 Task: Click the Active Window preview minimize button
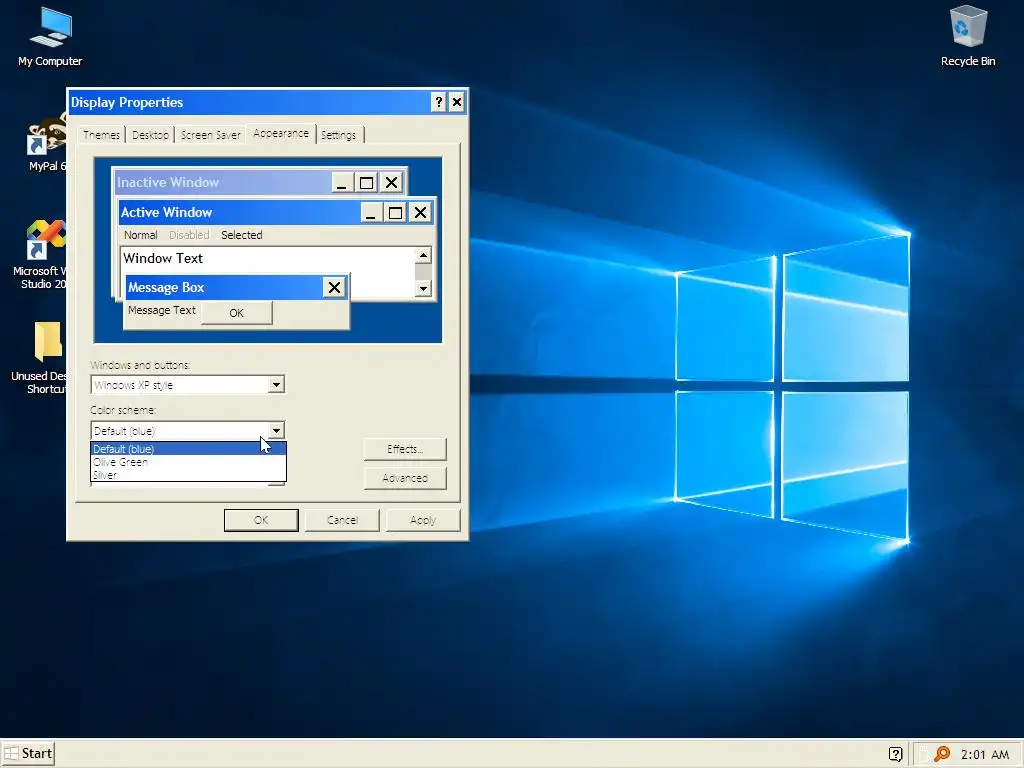(x=371, y=213)
